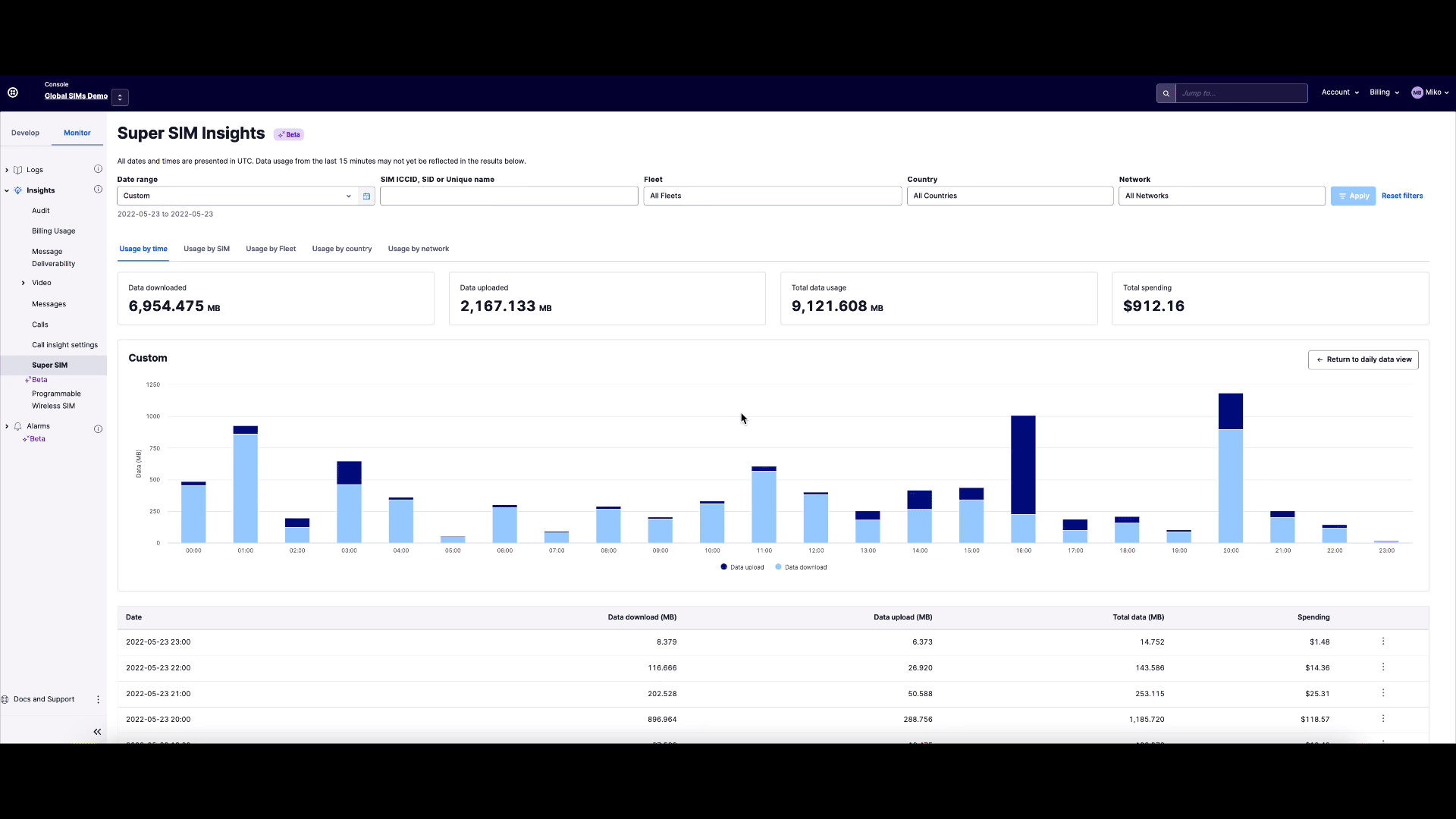The height and width of the screenshot is (819, 1456).
Task: Click the 01:00 bar in the chart
Action: coord(246,485)
